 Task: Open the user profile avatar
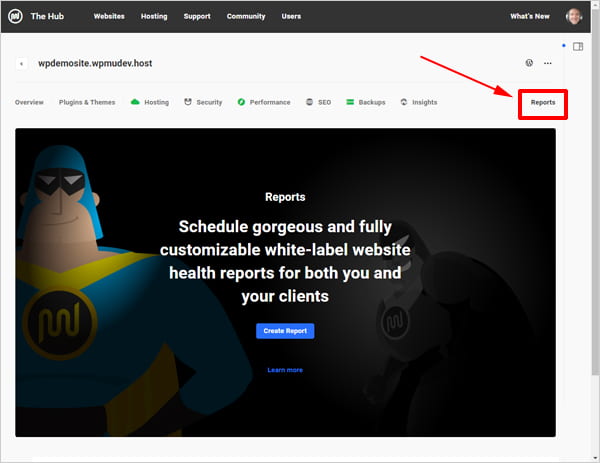(x=574, y=16)
